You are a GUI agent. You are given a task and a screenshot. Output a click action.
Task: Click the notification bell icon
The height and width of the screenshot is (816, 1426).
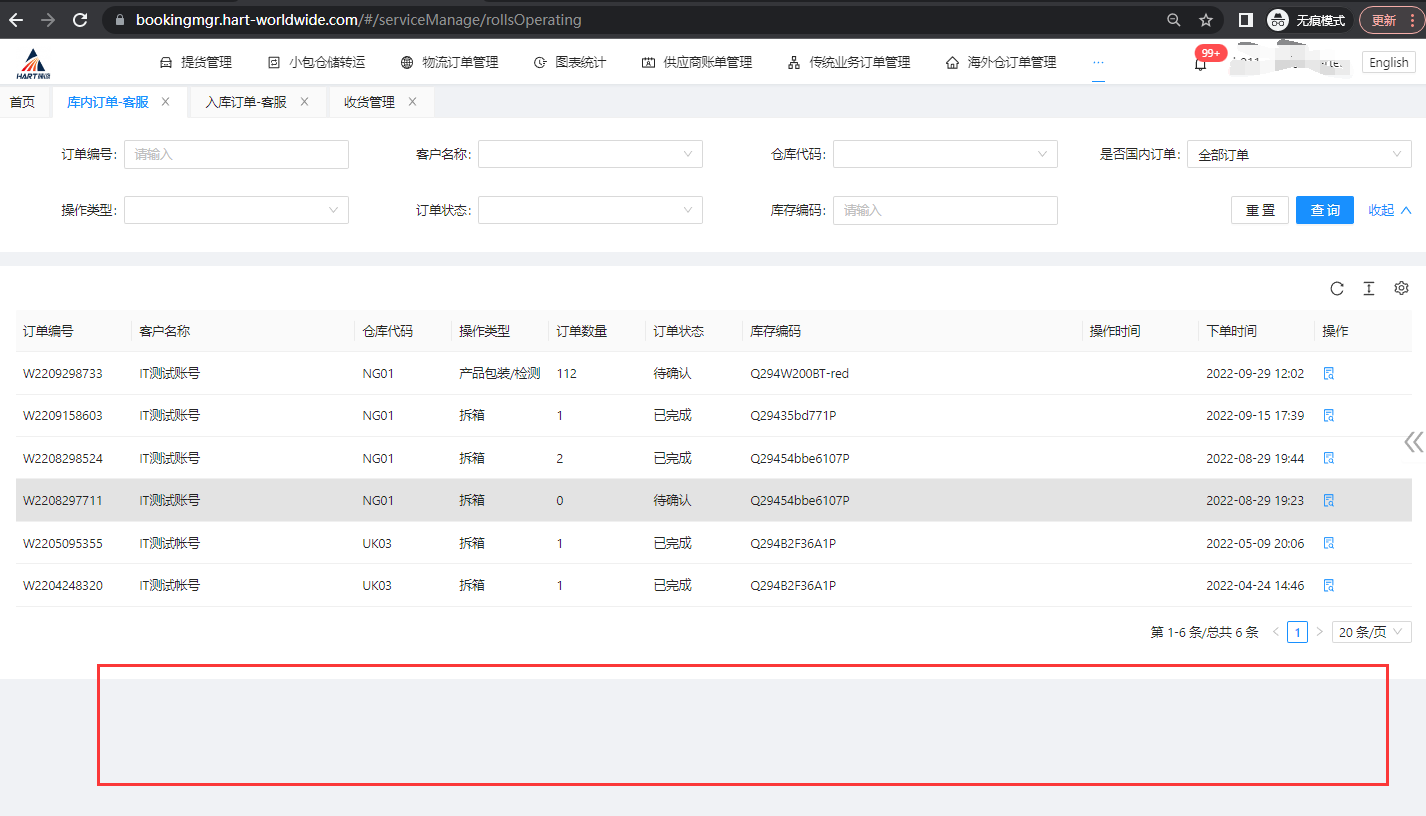(1200, 63)
